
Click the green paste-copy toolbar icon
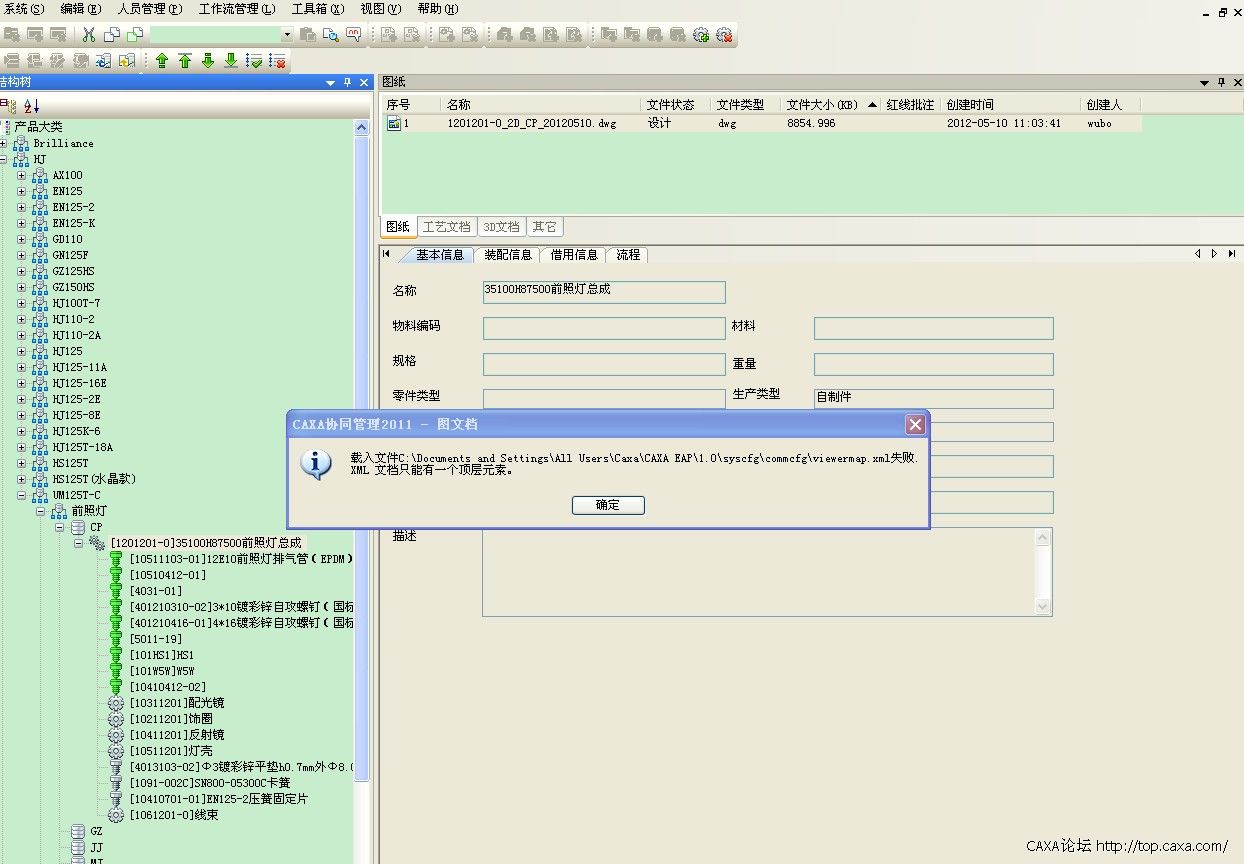135,34
